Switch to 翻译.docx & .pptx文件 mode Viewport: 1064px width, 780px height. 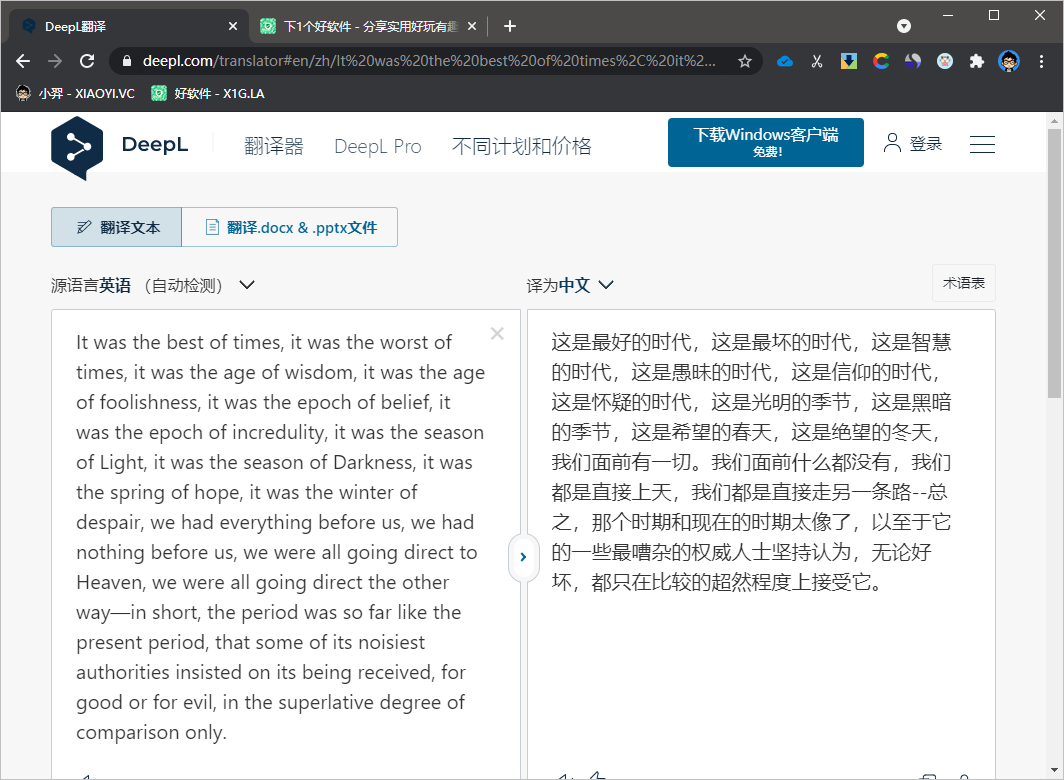pyautogui.click(x=290, y=227)
